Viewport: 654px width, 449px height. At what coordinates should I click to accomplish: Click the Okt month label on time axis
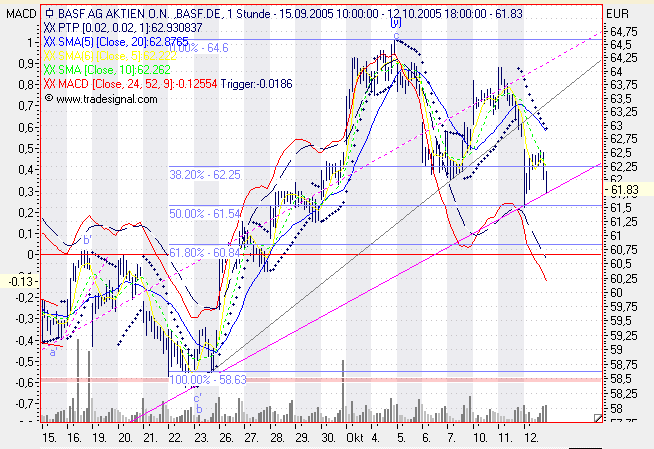(355, 438)
